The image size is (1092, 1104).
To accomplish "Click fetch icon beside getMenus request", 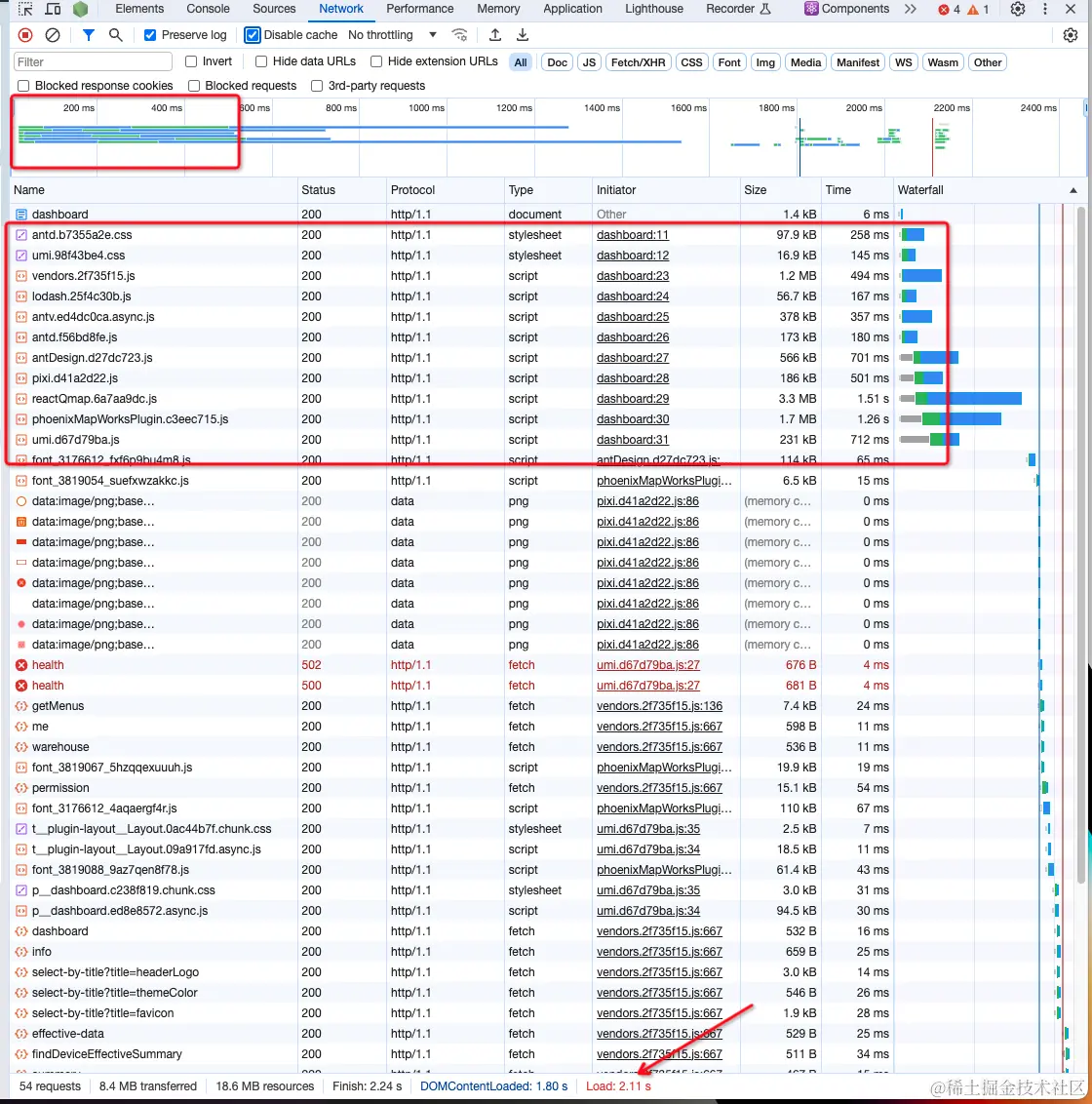I will [x=21, y=705].
